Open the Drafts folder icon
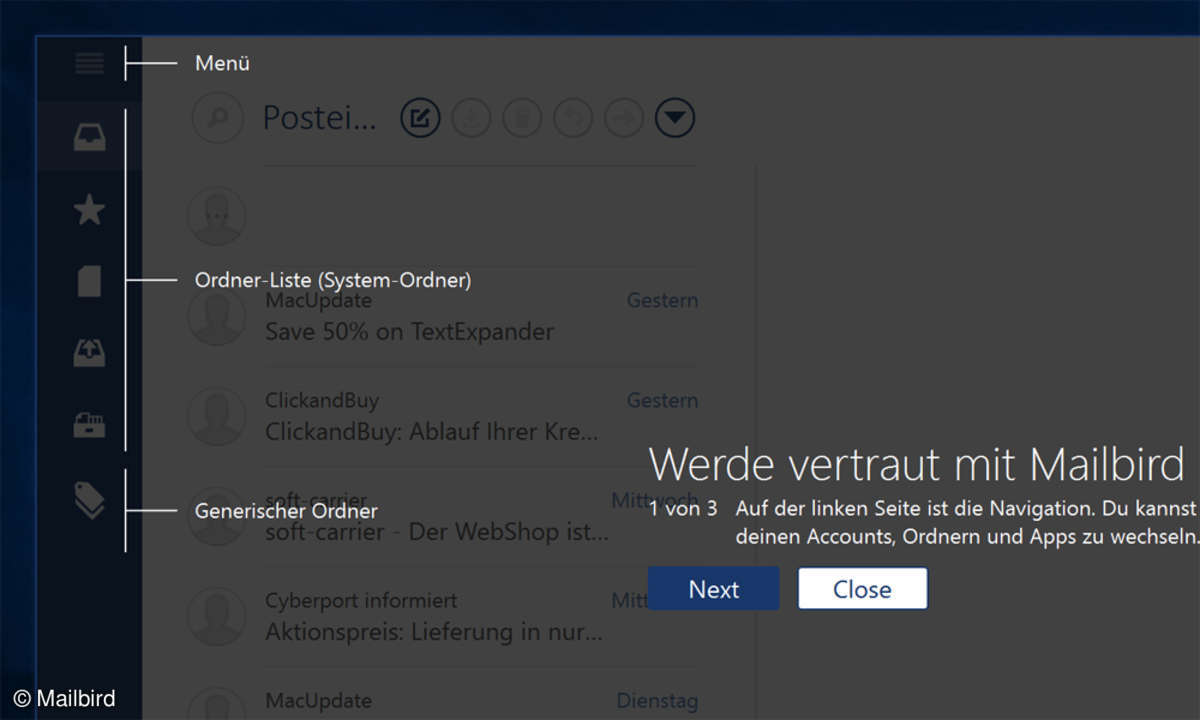1200x720 pixels. (x=89, y=282)
